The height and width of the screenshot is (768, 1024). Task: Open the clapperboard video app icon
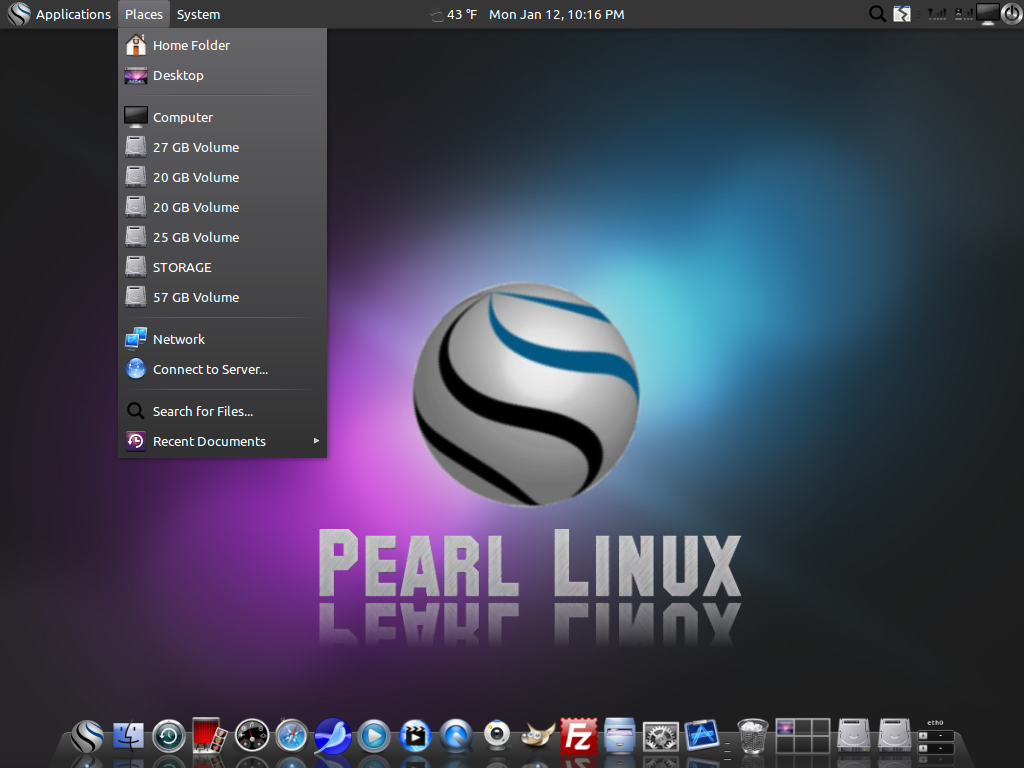415,737
